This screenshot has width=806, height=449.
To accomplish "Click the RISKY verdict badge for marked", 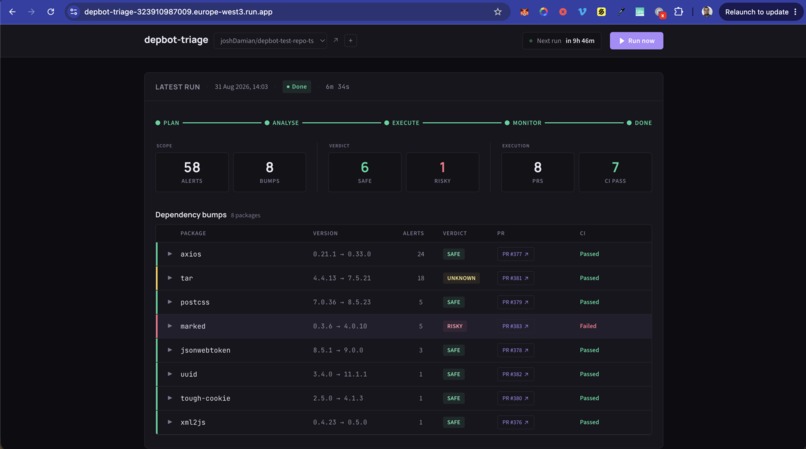I will coord(454,326).
